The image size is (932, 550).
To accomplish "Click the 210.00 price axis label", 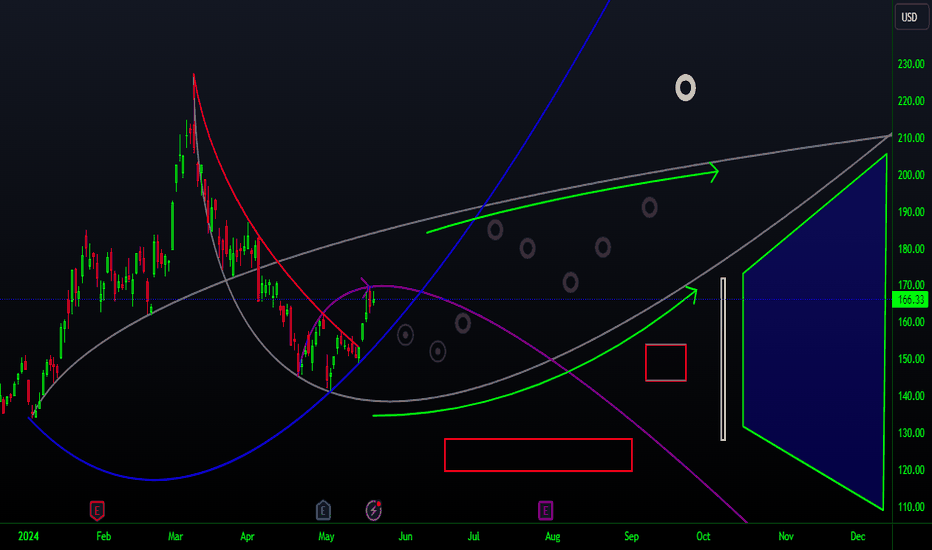I will [x=911, y=138].
